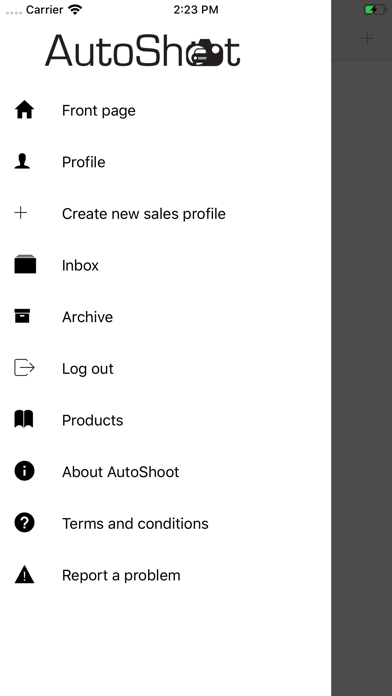Viewport: 392px width, 696px height.
Task: Tap the home icon for Front page
Action: click(x=24, y=110)
